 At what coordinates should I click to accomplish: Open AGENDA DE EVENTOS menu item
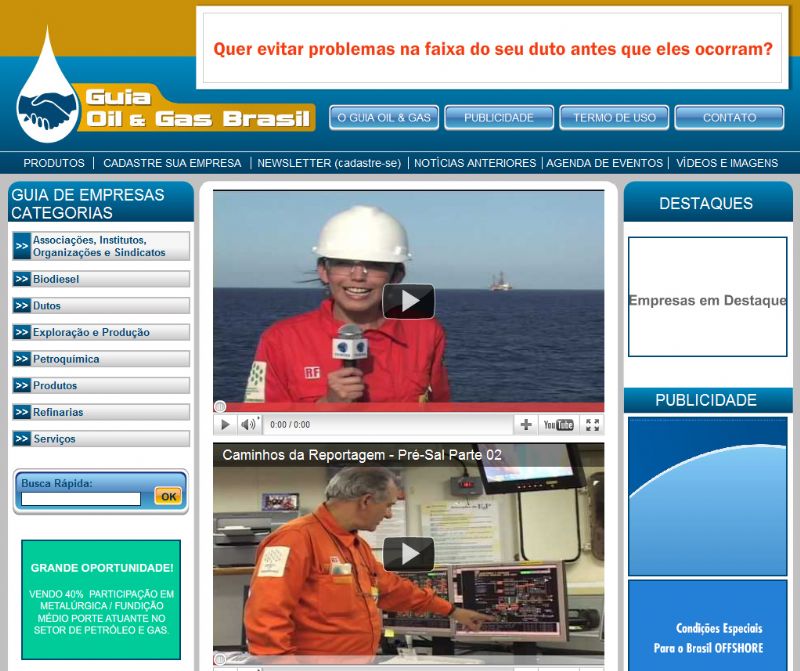605,163
